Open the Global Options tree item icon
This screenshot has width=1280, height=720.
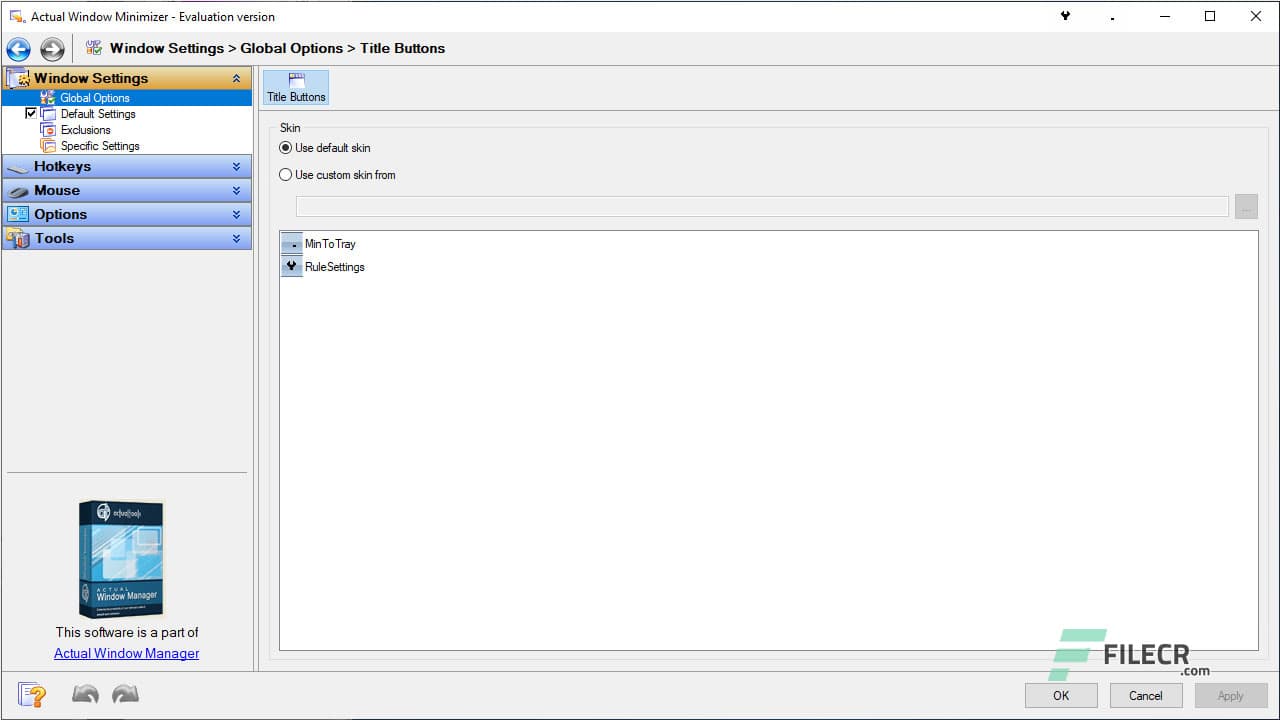[x=48, y=97]
